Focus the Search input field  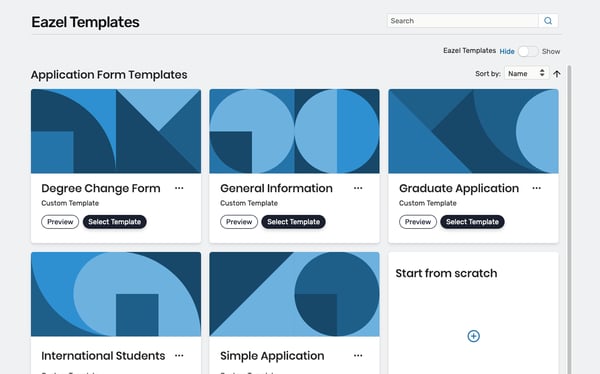(x=463, y=21)
